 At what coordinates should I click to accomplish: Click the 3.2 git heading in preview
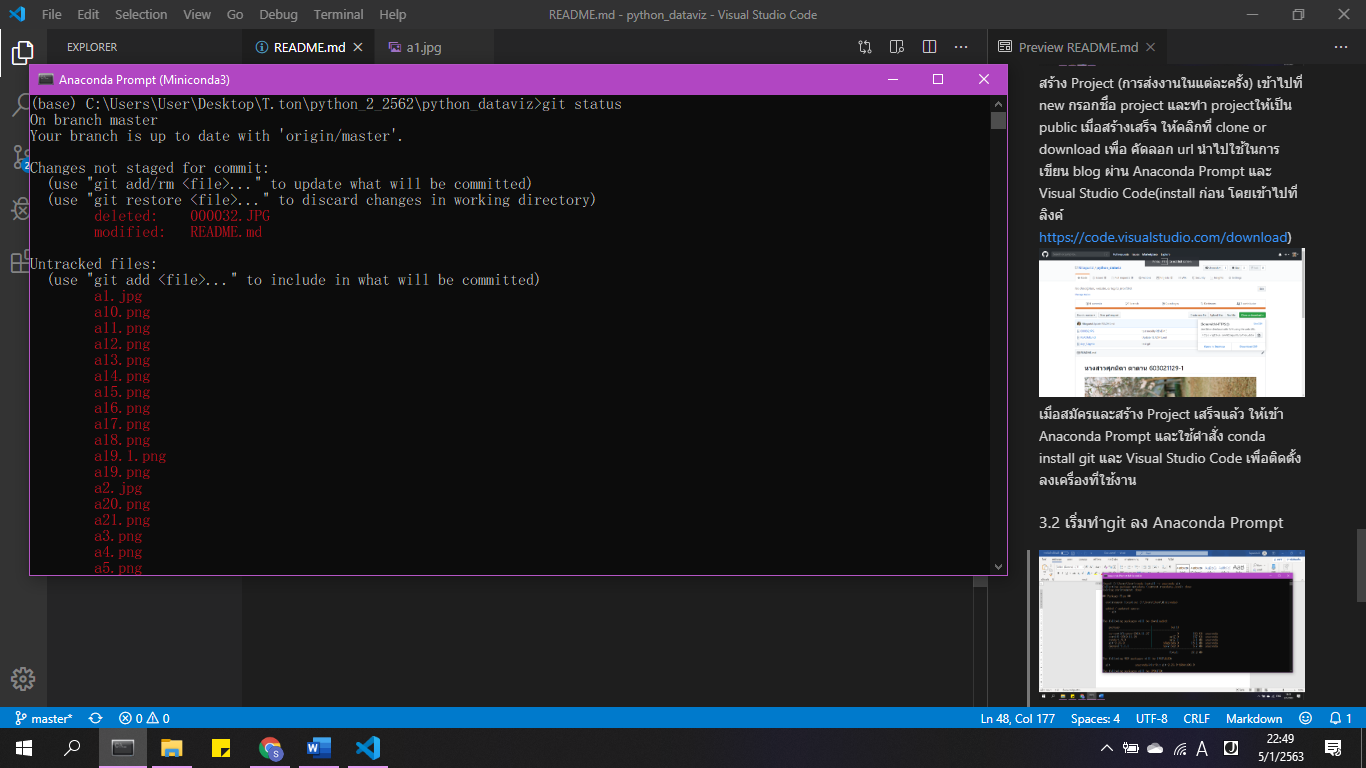pyautogui.click(x=1161, y=522)
